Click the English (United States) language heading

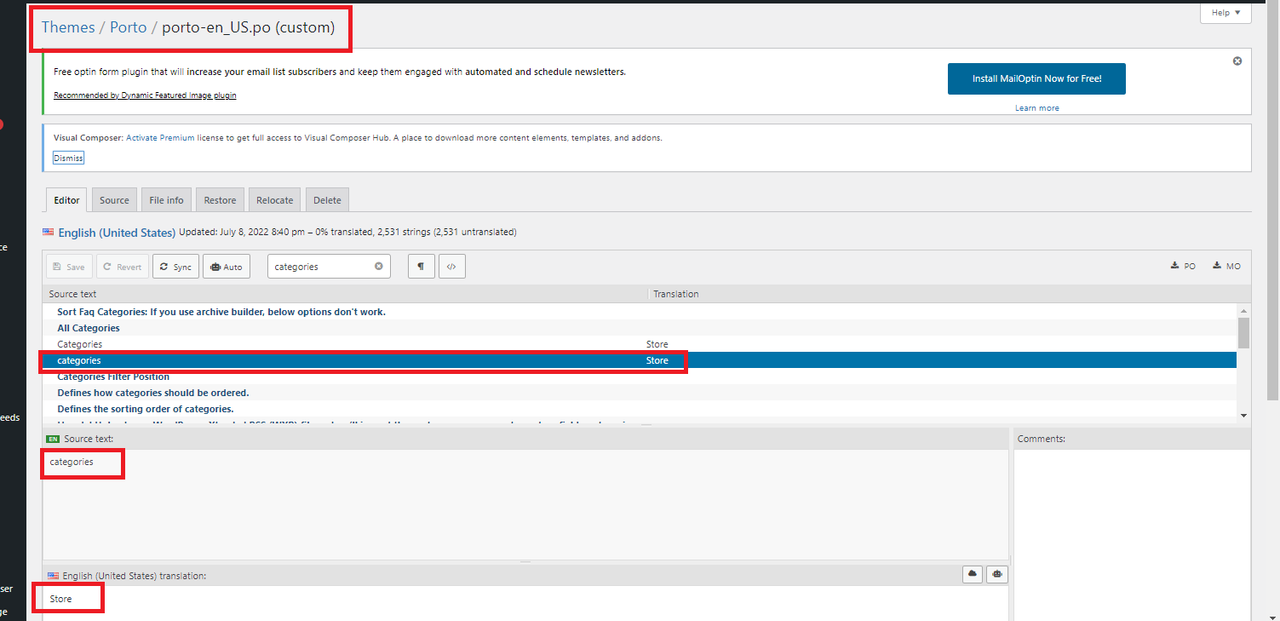(x=117, y=232)
